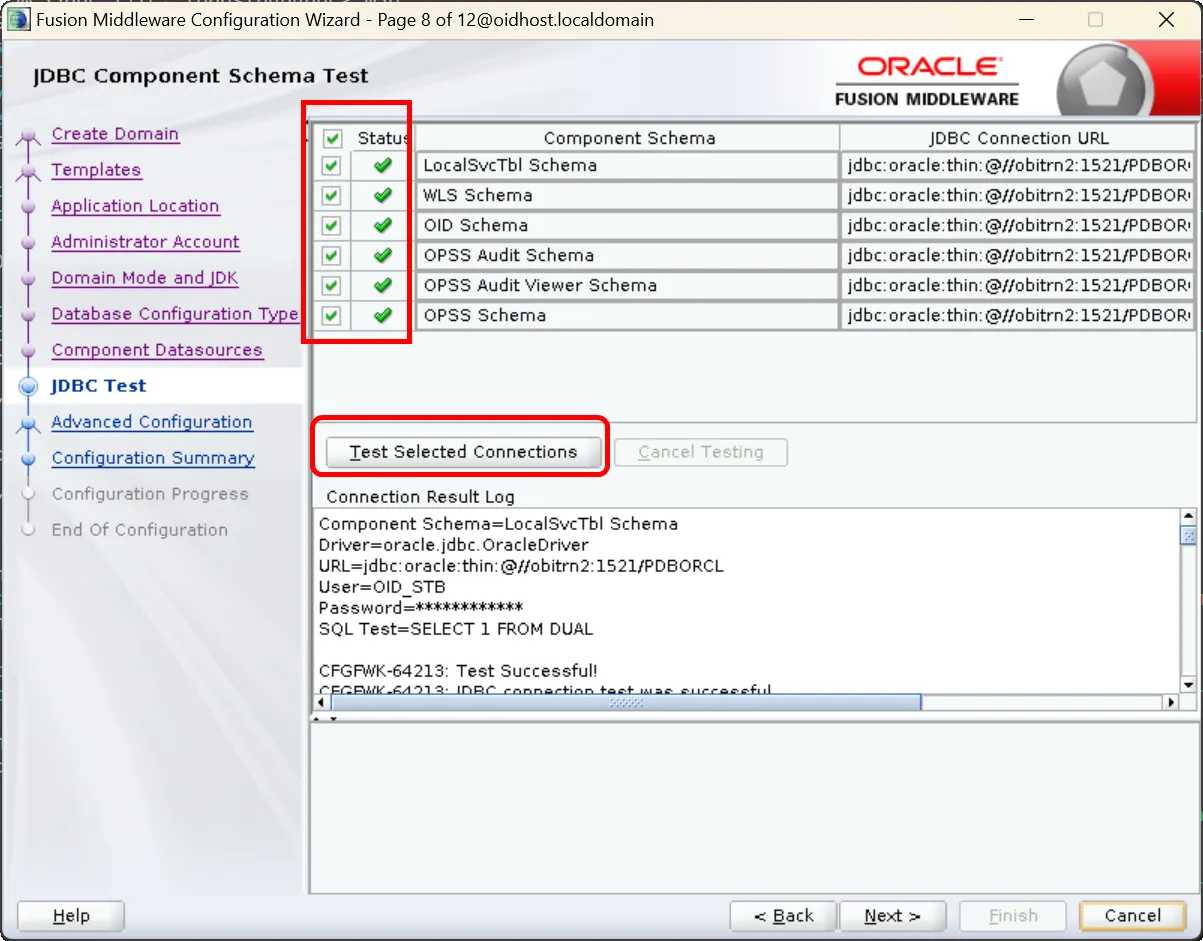Open Advanced Configuration step
1203x941 pixels.
click(x=152, y=422)
